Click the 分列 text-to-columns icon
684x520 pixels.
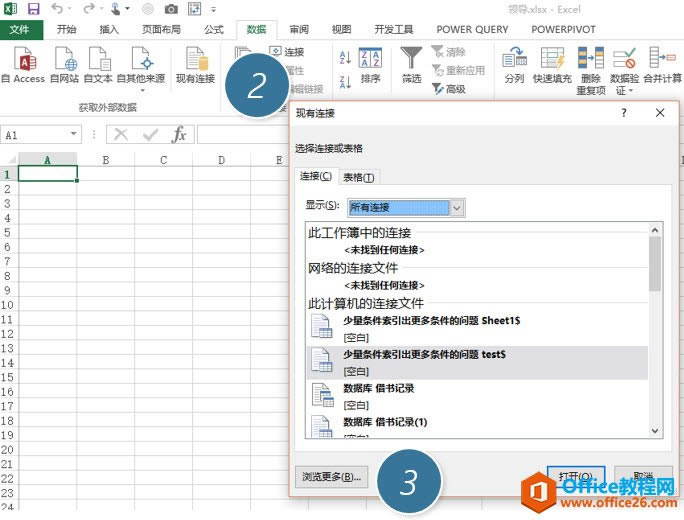514,58
